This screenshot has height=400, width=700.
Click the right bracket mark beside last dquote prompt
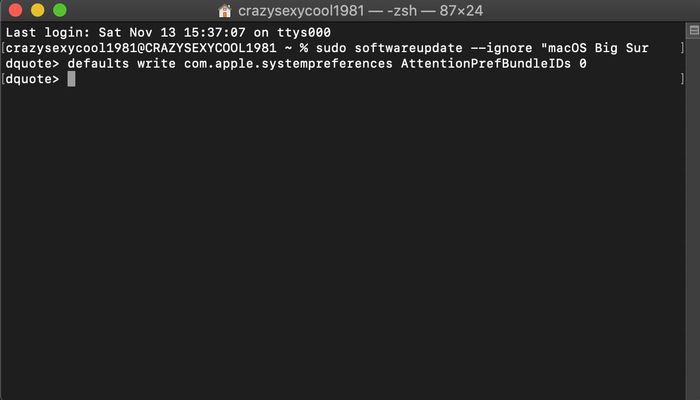click(682, 79)
